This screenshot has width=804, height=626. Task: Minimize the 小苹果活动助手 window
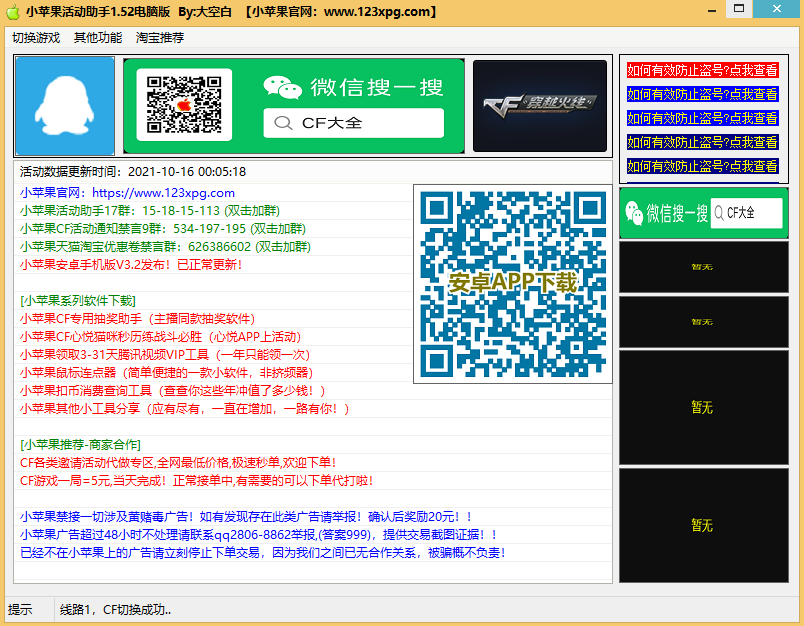[712, 10]
